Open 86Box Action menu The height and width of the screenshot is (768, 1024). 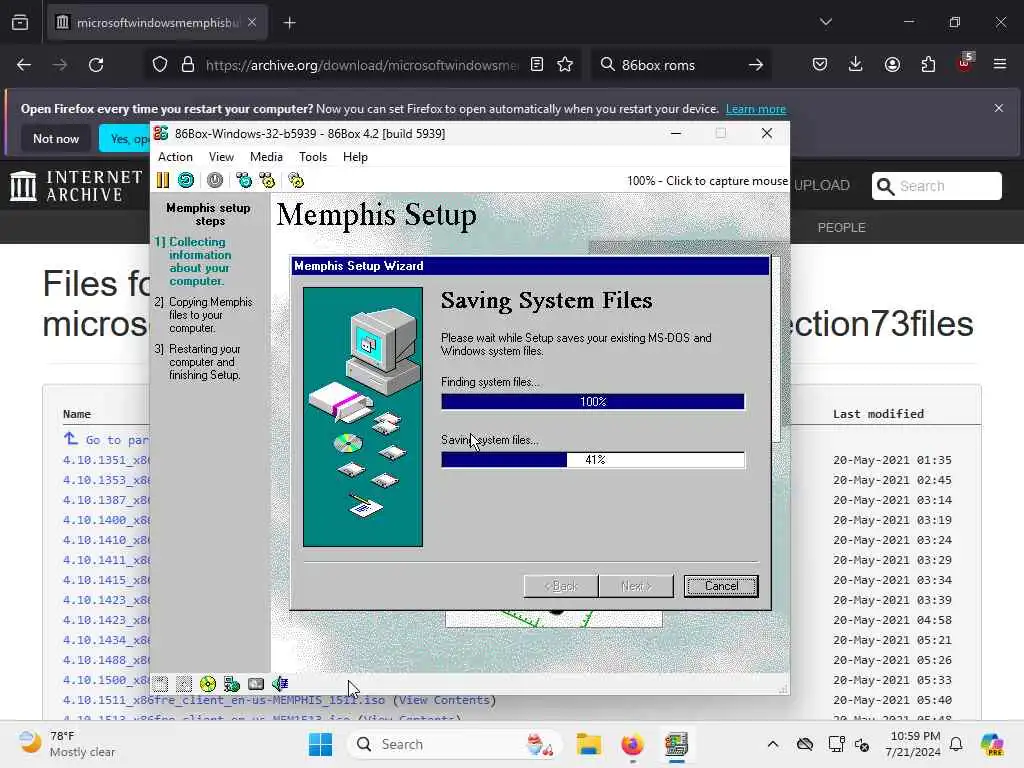175,157
